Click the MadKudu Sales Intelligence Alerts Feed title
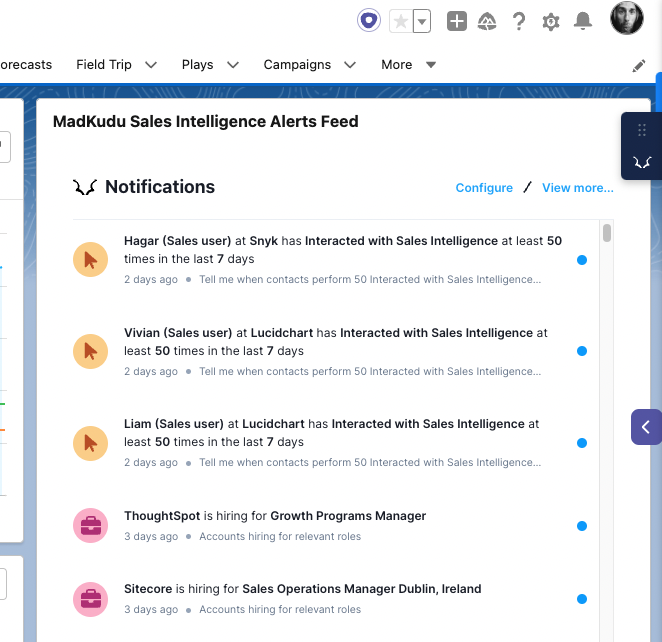The height and width of the screenshot is (642, 662). 206,122
